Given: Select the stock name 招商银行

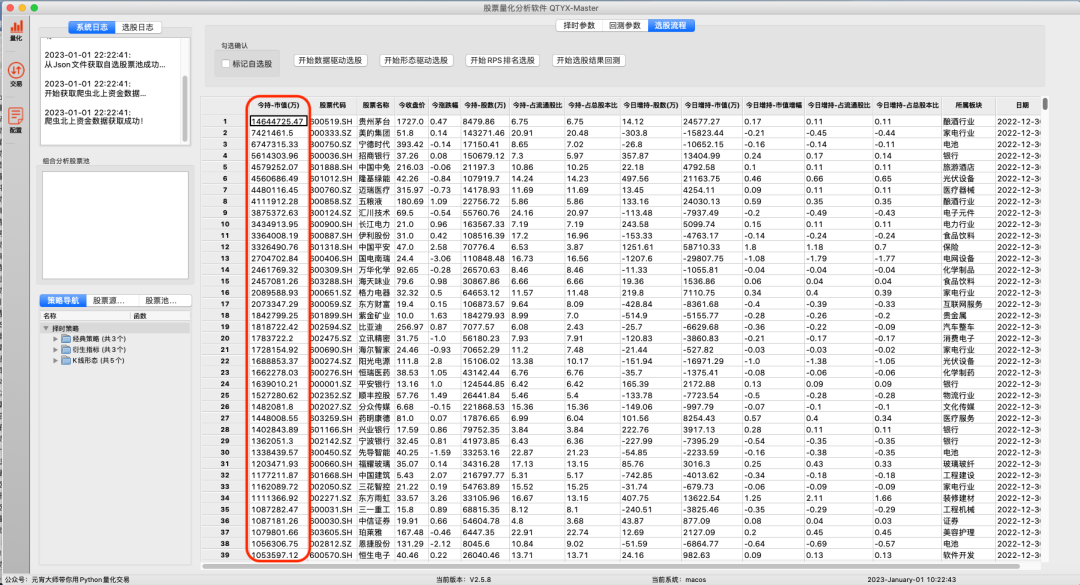Looking at the screenshot, I should tap(375, 156).
